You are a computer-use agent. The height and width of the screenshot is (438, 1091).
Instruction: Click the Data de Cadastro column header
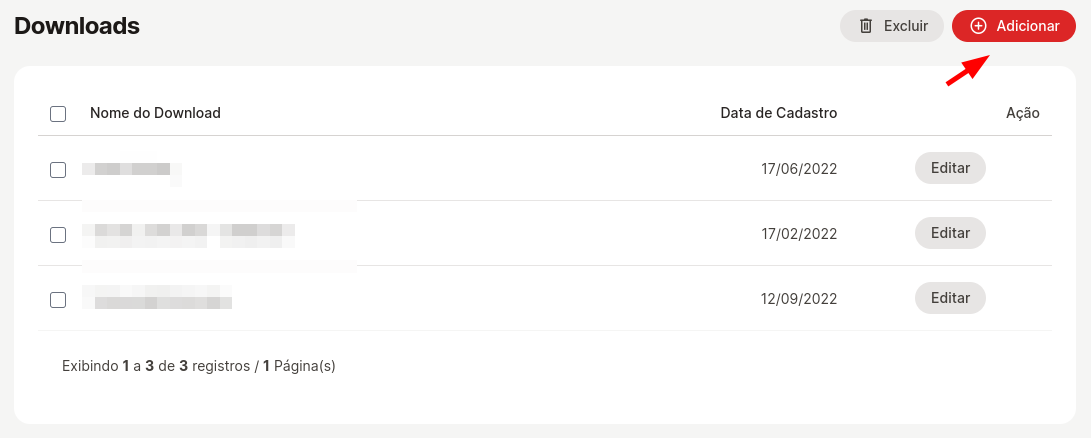[779, 113]
